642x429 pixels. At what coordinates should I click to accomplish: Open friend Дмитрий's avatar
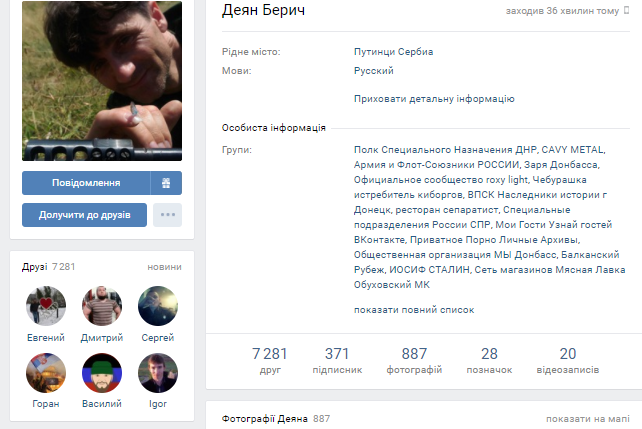(x=102, y=306)
